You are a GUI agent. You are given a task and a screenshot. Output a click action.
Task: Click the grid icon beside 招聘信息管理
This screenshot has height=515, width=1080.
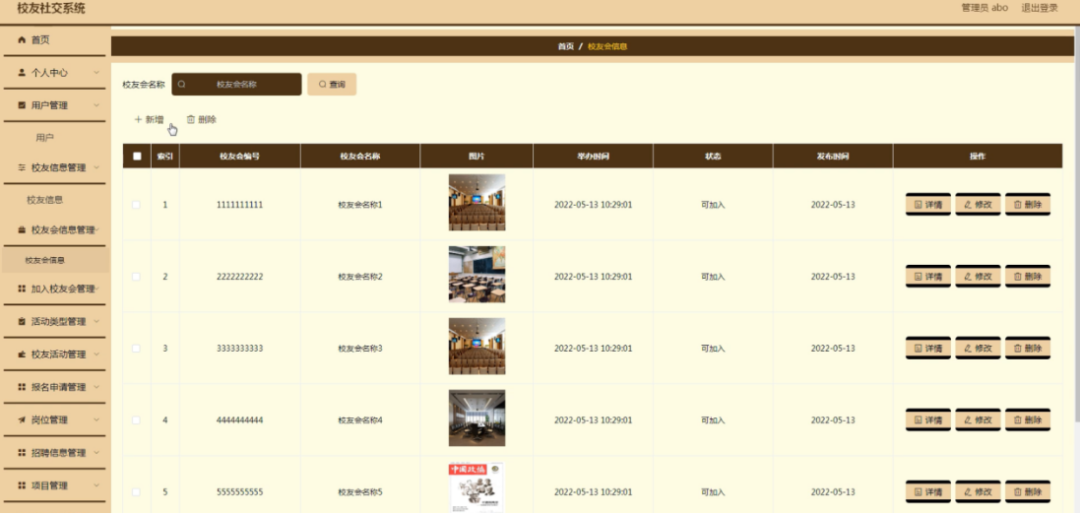(x=21, y=453)
